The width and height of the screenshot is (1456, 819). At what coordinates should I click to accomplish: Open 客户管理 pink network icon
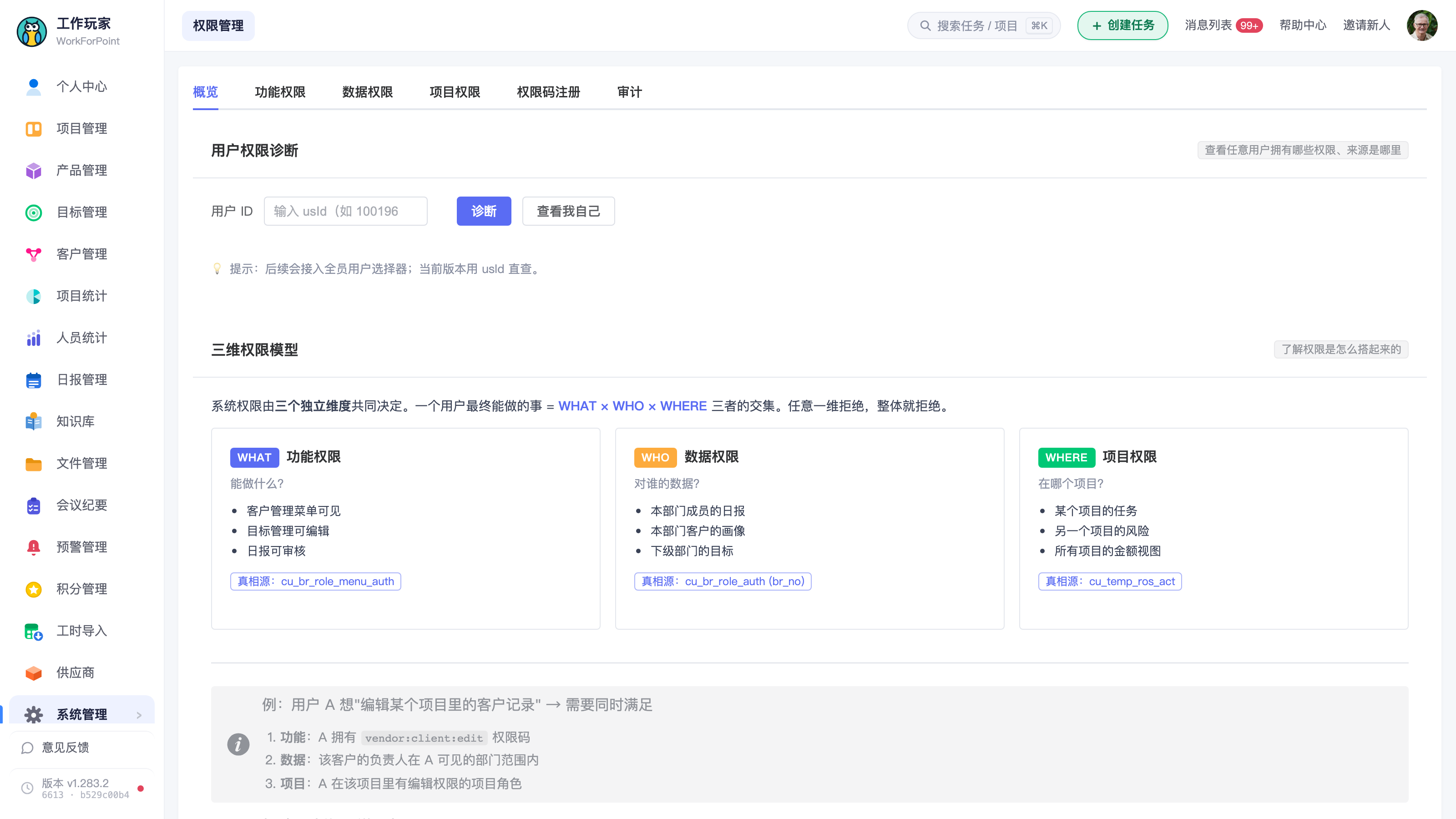coord(33,254)
